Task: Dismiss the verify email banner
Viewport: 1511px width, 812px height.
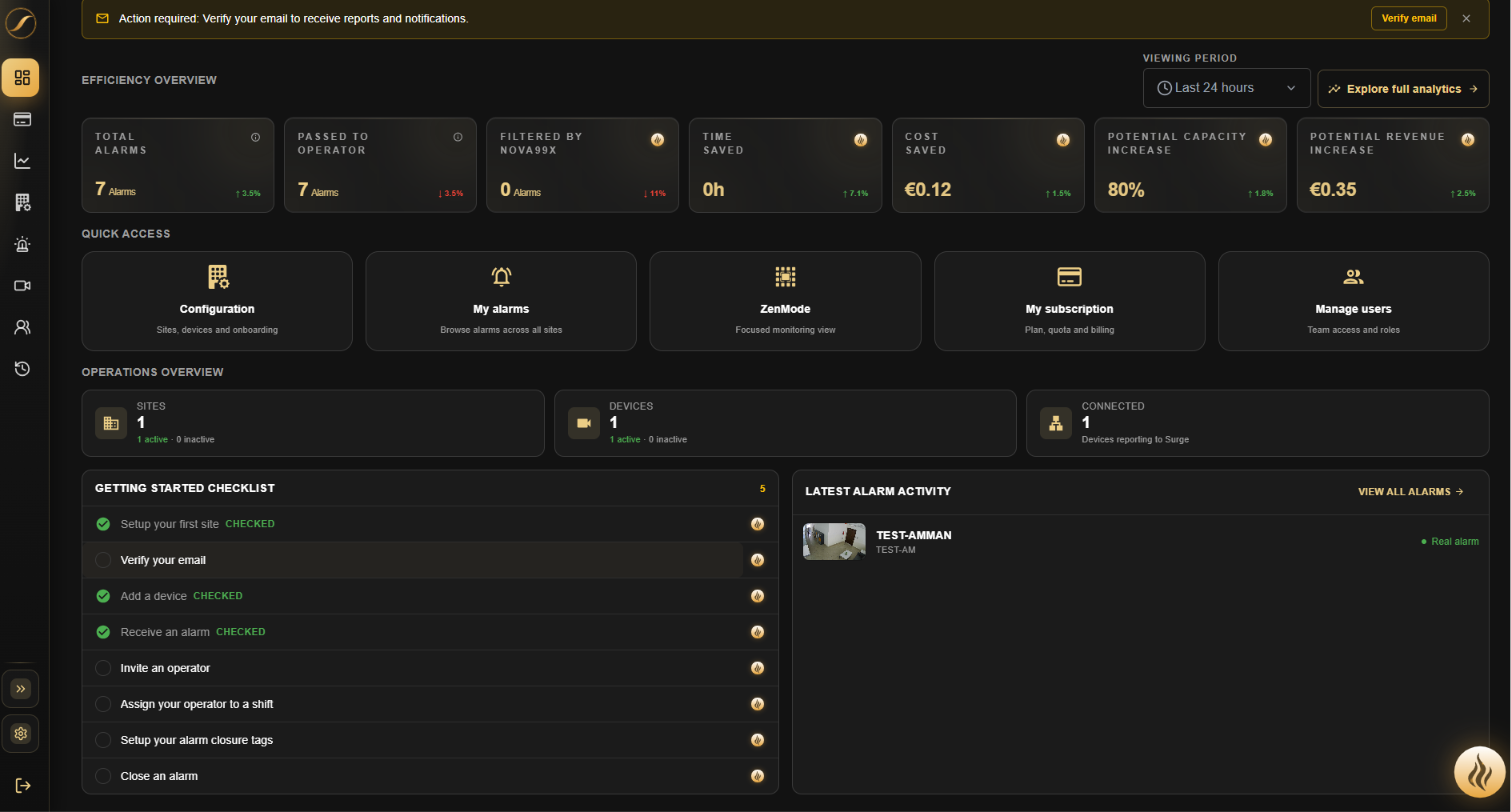Action: pos(1466,18)
